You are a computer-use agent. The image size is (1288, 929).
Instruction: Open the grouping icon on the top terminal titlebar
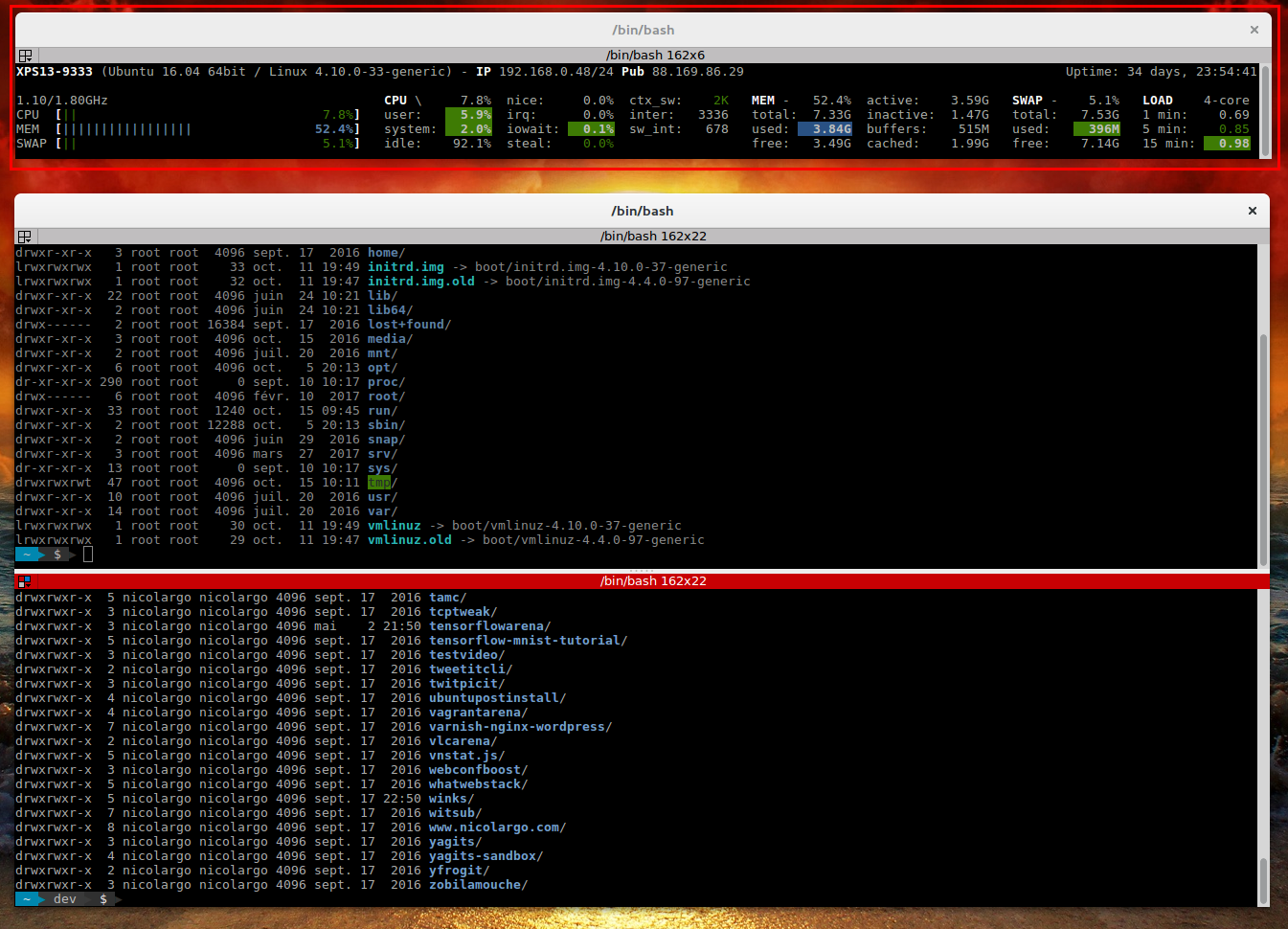point(25,55)
